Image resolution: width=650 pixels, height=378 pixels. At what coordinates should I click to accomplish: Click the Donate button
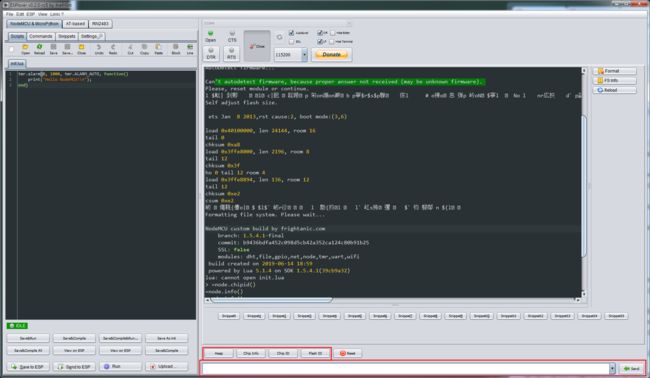click(x=331, y=54)
